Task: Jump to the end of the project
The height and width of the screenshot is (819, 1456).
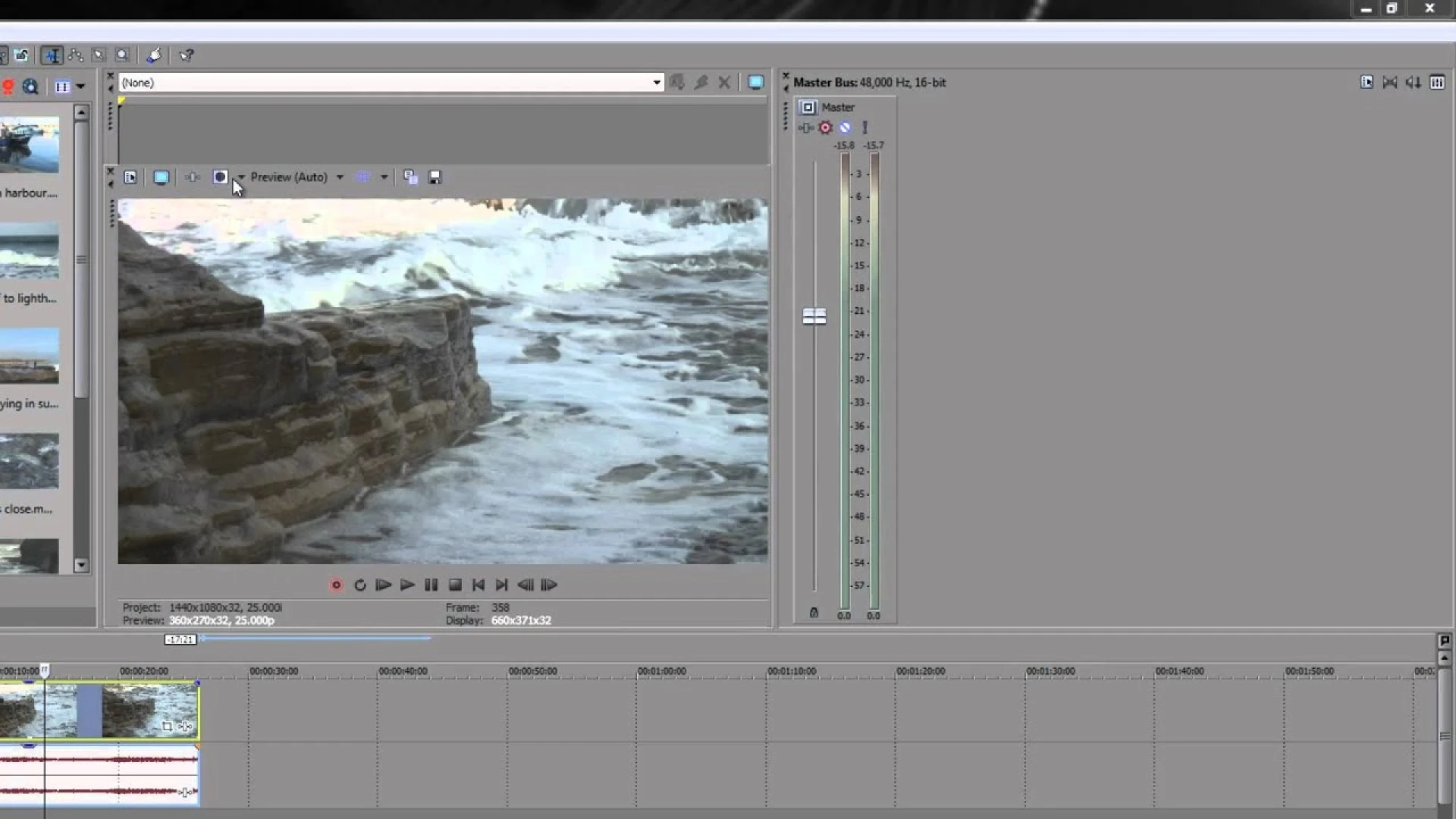Action: [502, 585]
